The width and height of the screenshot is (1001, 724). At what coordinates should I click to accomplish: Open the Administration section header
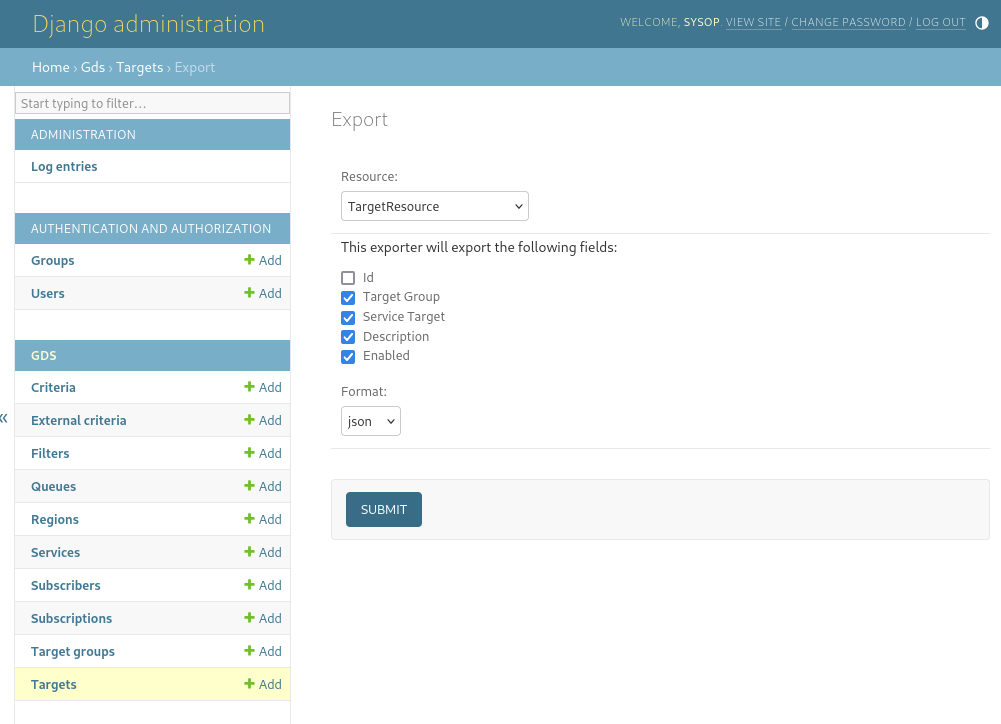83,135
